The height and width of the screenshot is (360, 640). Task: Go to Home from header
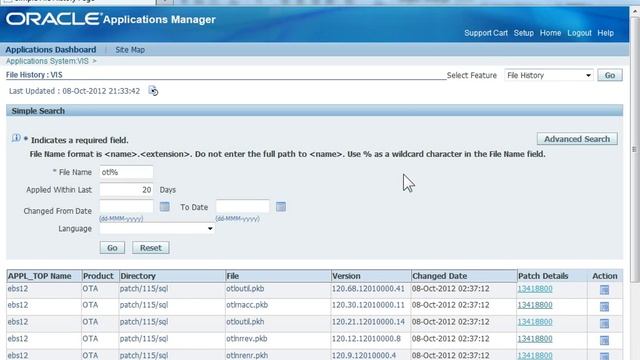(550, 33)
